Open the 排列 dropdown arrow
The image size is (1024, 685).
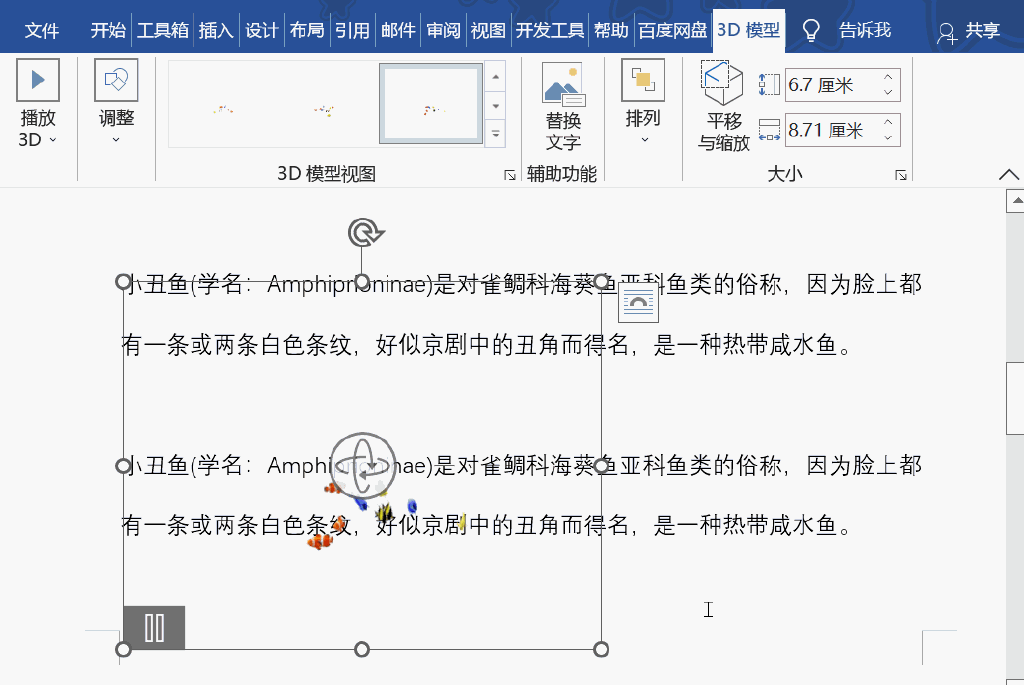click(x=646, y=140)
